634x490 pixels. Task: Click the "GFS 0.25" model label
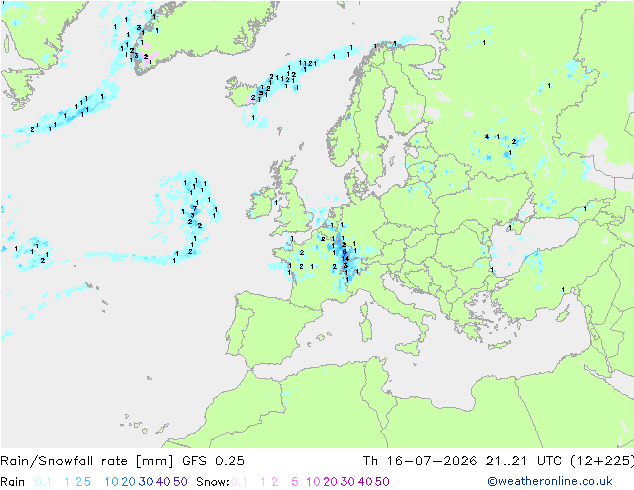(213, 461)
